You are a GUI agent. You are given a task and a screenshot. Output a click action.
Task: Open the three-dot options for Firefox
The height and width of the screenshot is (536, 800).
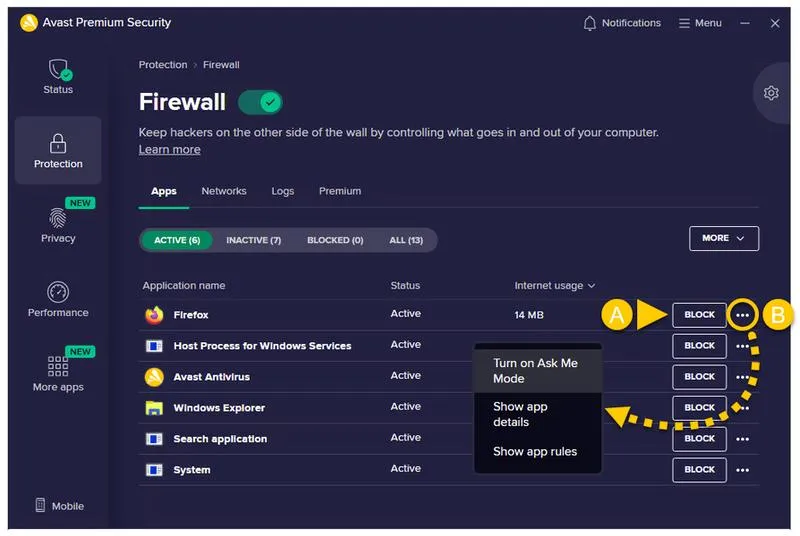coord(742,315)
